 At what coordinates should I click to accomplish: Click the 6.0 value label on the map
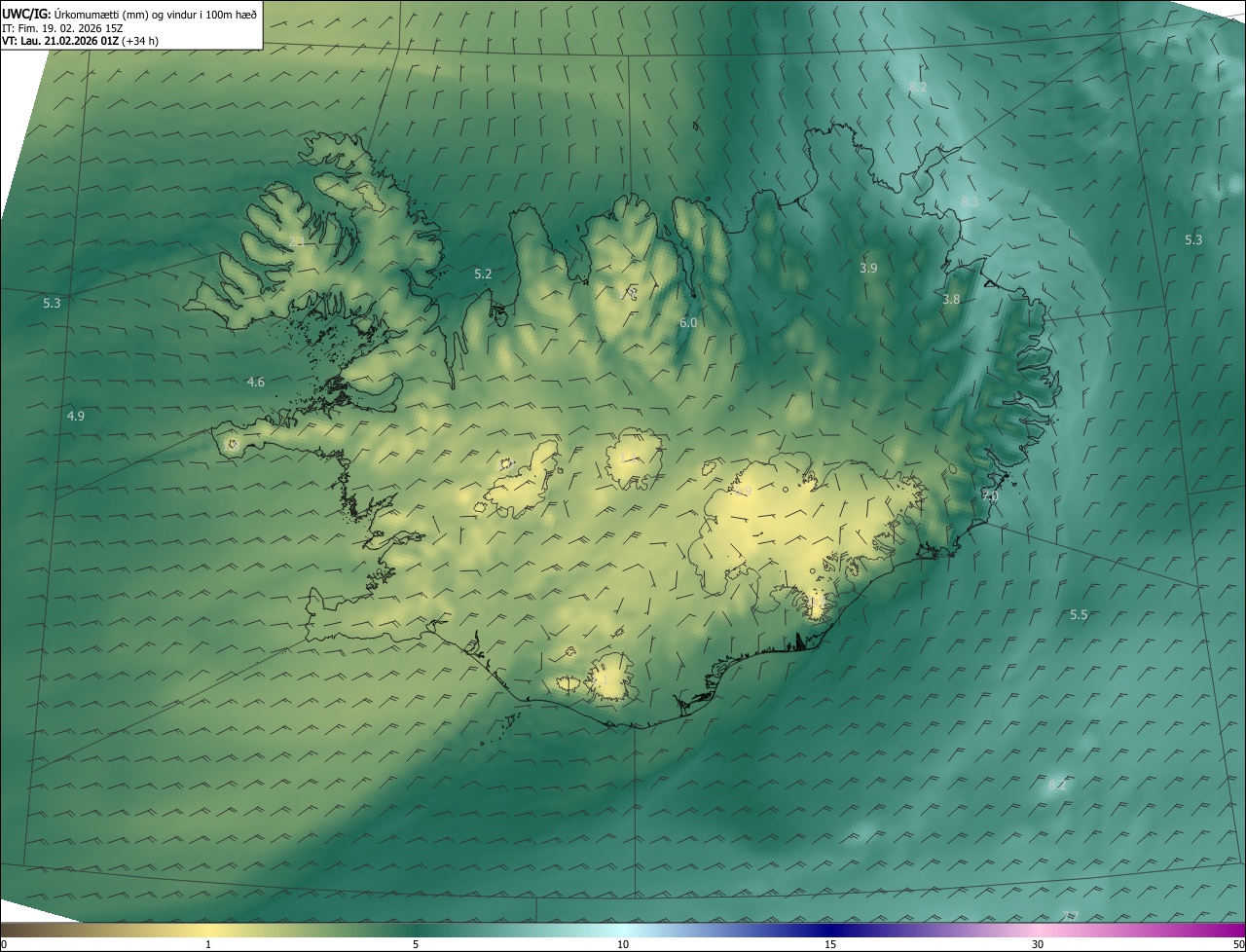pyautogui.click(x=688, y=322)
